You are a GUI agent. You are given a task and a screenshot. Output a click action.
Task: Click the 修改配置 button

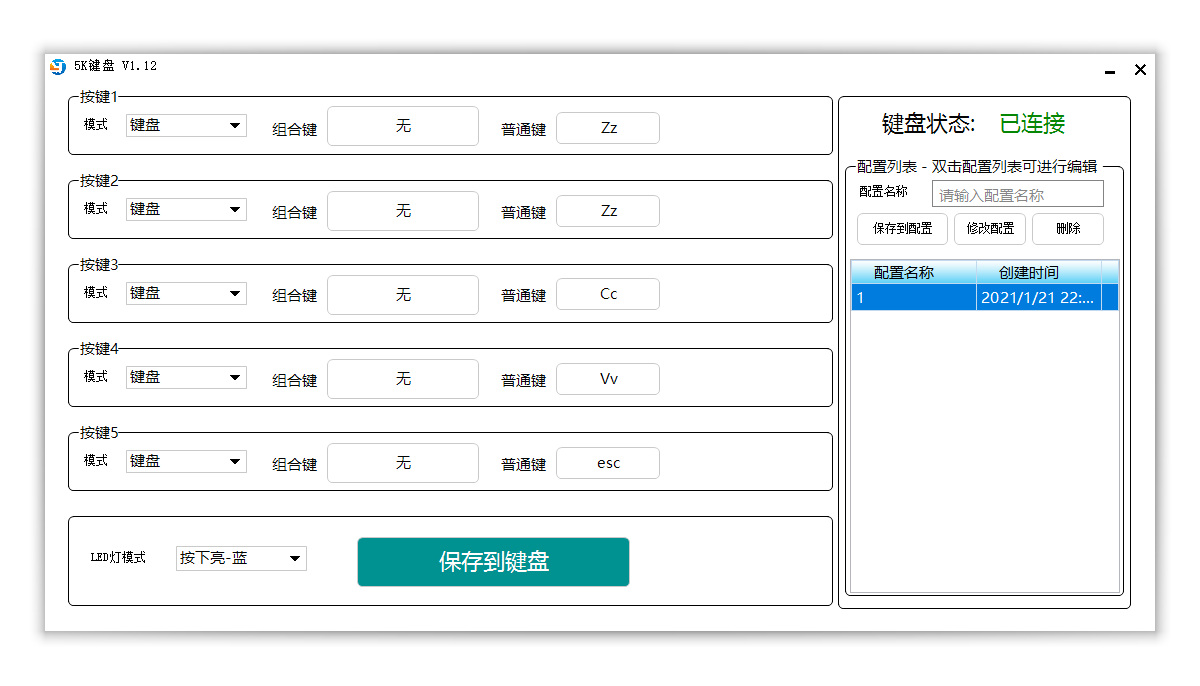[x=989, y=228]
